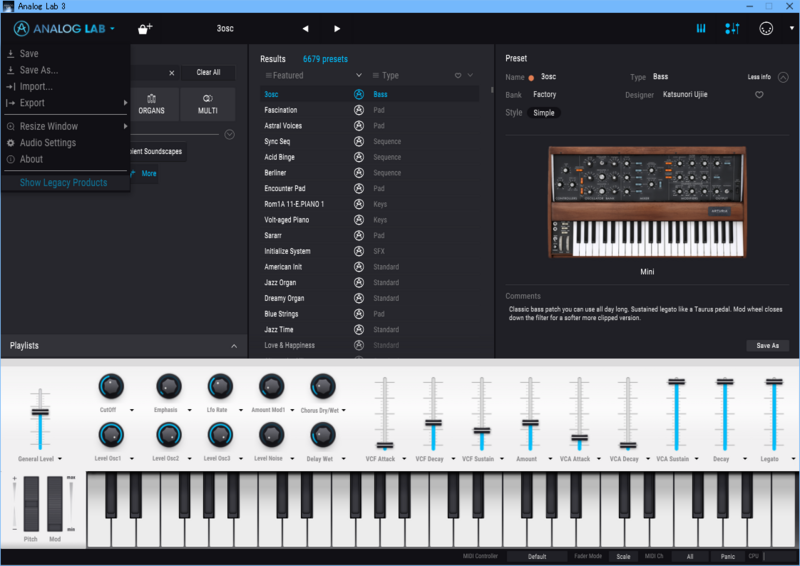Click the Mod wheel
Image resolution: width=800 pixels, height=566 pixels.
click(x=55, y=504)
